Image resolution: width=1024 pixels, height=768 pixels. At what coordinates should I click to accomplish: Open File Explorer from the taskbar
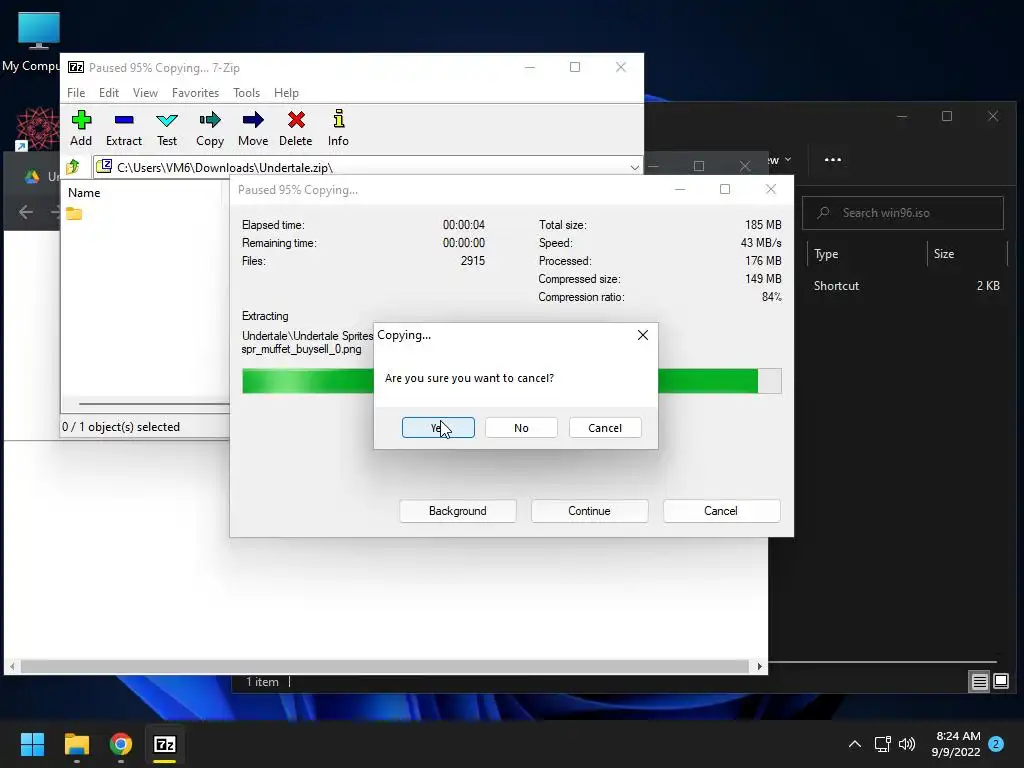coord(76,744)
